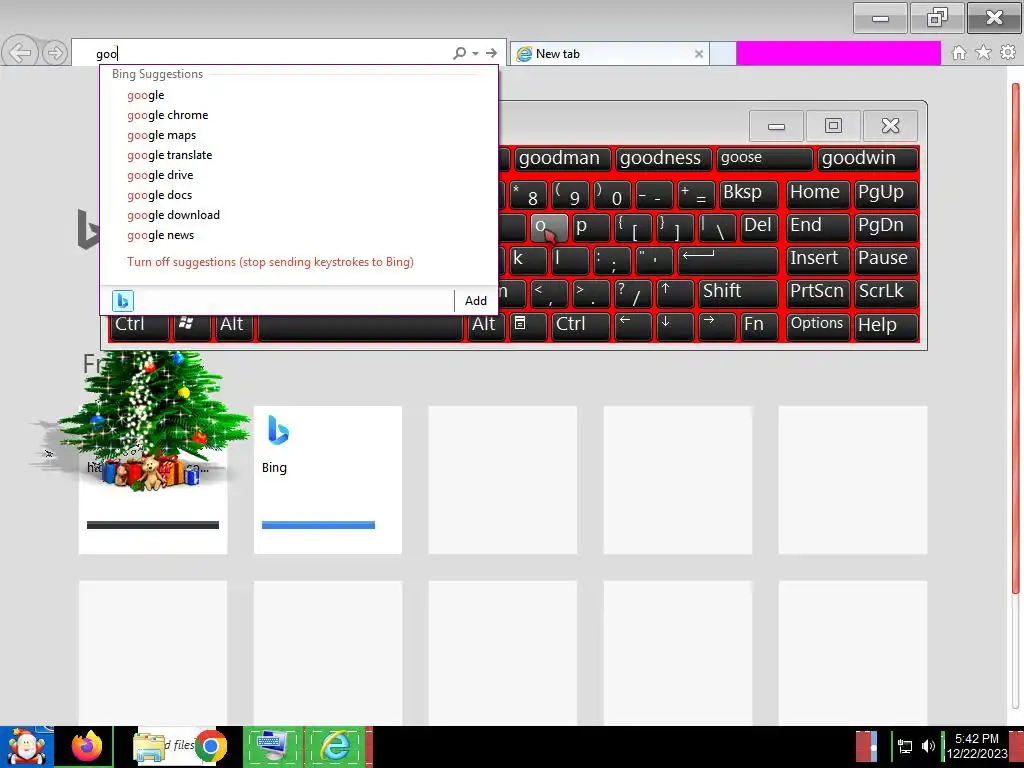Tap the Insert key on on-screen keyboard
1024x768 pixels.
tap(818, 259)
